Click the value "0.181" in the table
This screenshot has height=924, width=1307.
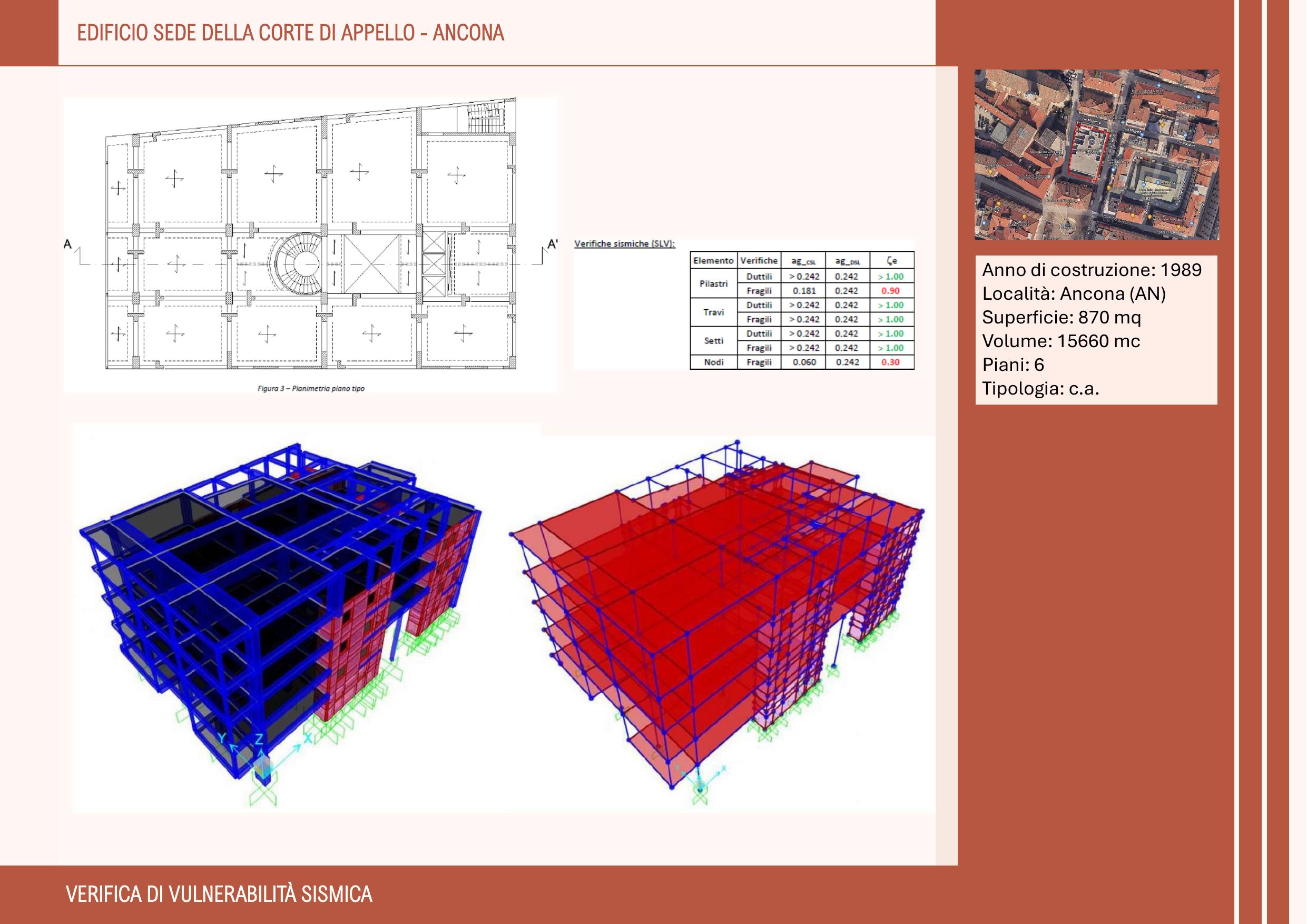click(804, 291)
